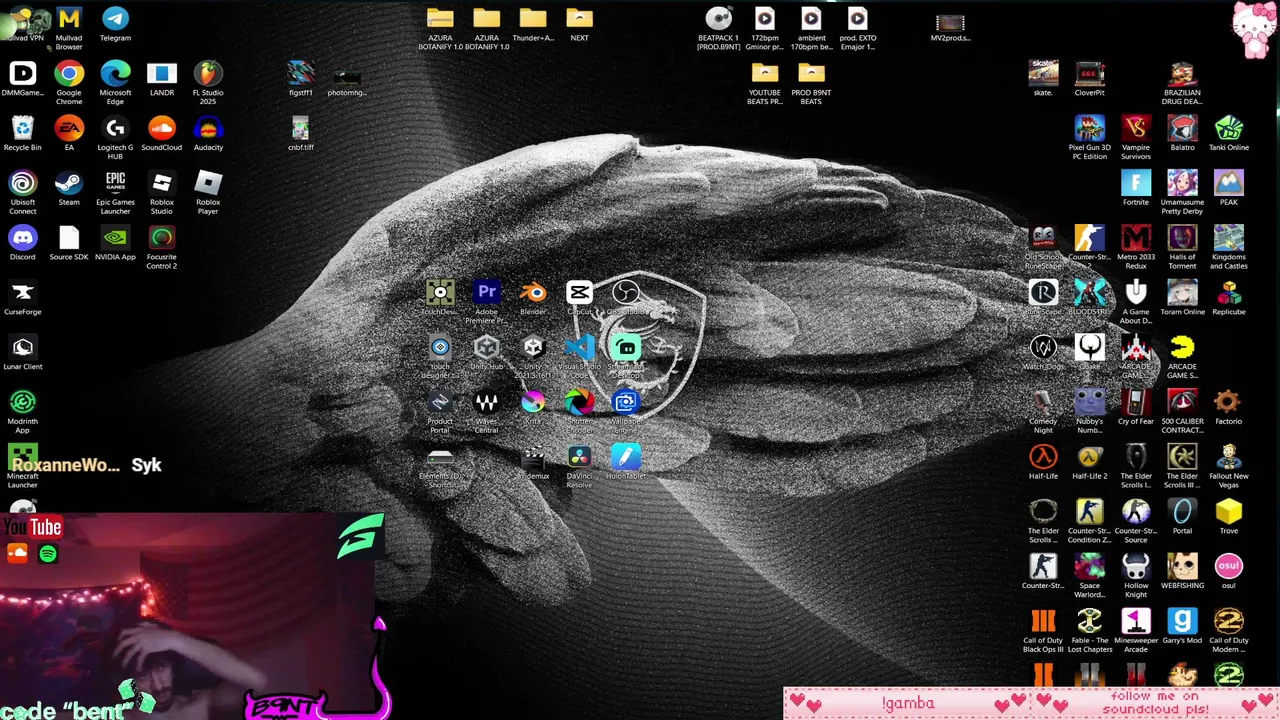Open the Telegram desktop shortcut
This screenshot has height=720, width=1280.
coord(115,19)
